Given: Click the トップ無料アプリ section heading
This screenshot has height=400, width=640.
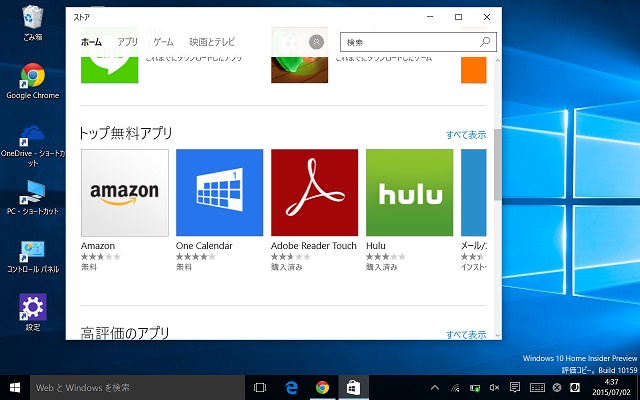Looking at the screenshot, I should (x=126, y=133).
